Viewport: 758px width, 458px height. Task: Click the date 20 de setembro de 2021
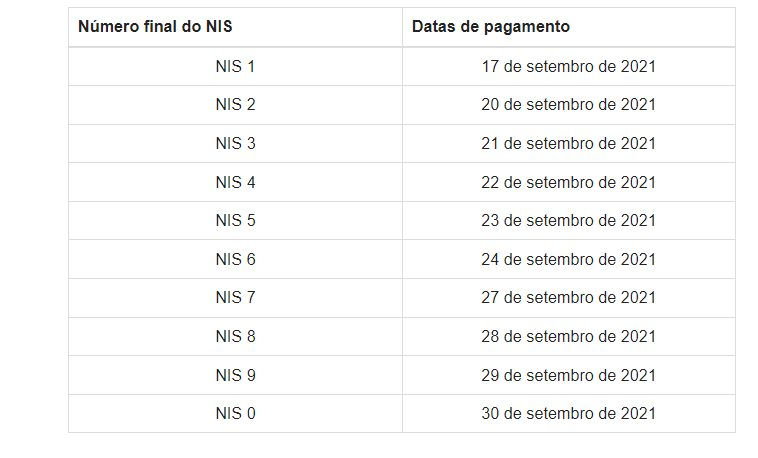568,105
